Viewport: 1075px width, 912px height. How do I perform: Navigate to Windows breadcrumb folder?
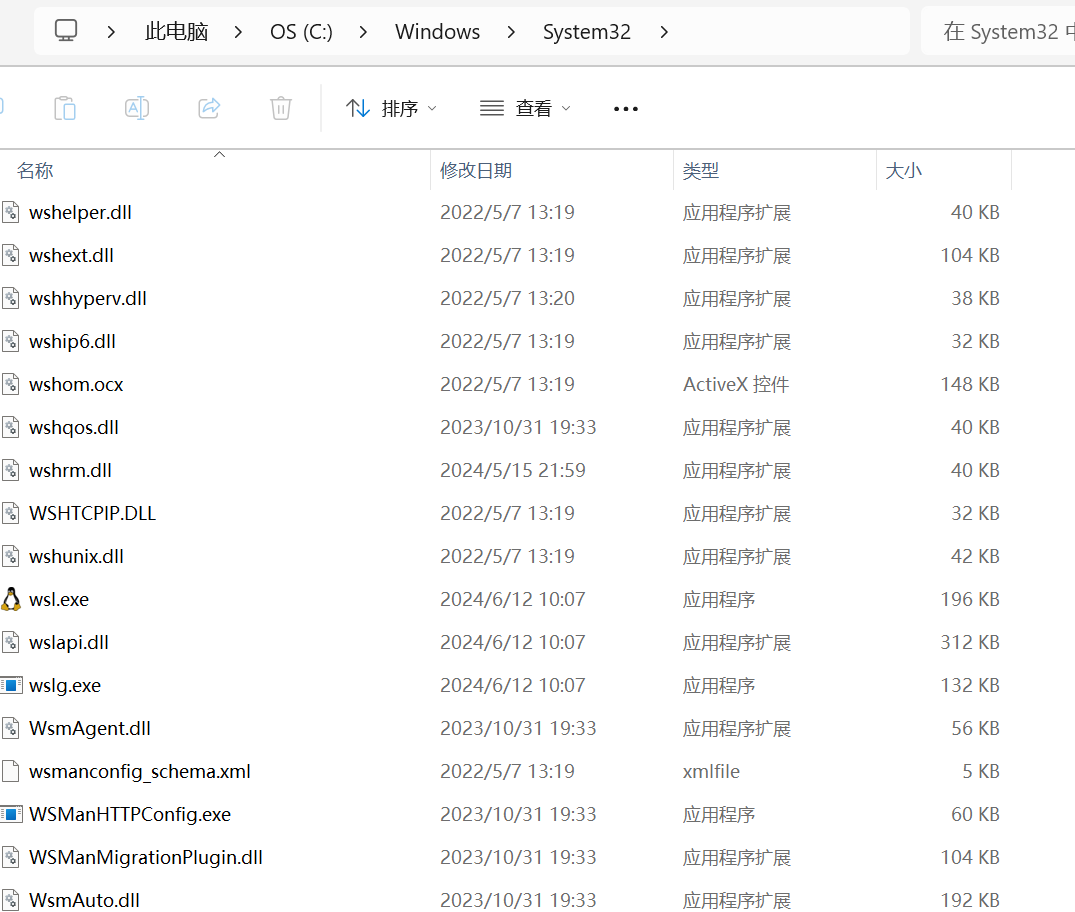click(x=437, y=32)
